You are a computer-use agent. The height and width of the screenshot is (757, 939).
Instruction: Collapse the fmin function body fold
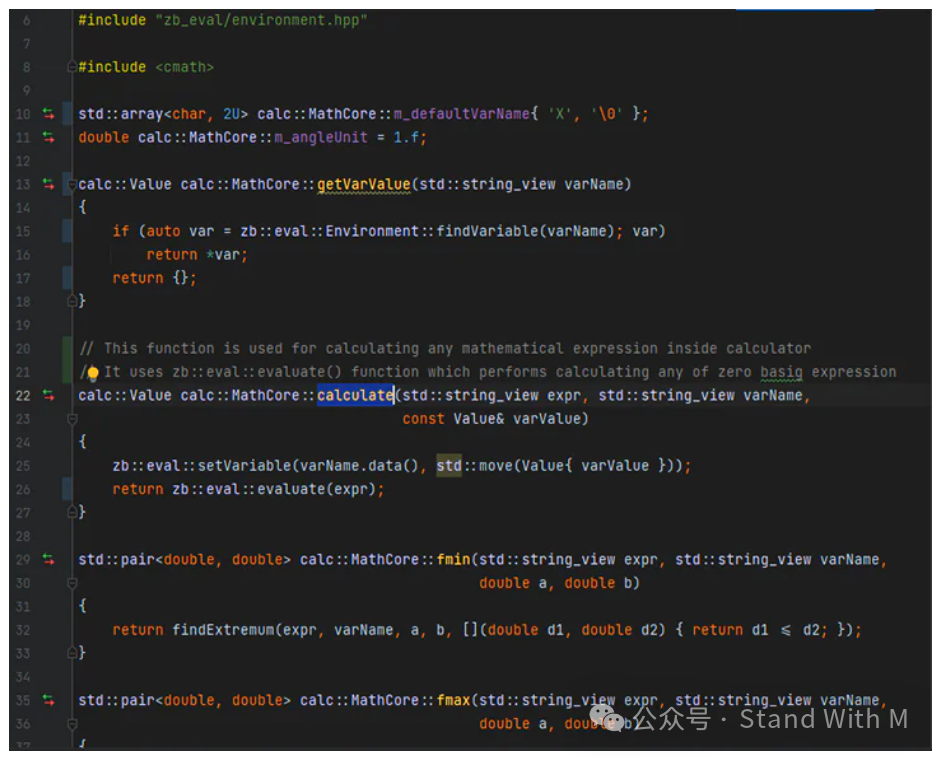(x=70, y=582)
